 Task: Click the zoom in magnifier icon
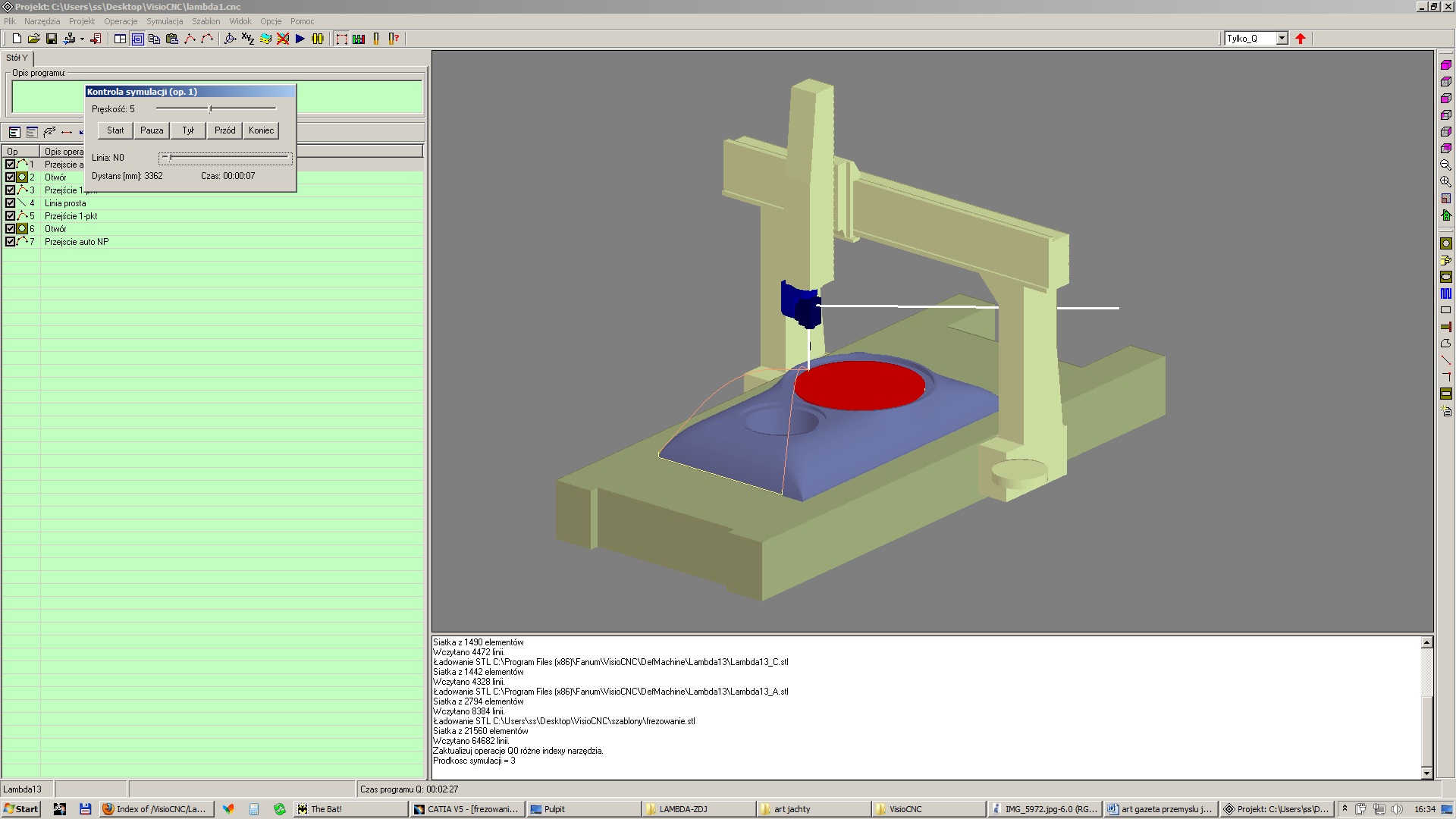(x=1445, y=182)
